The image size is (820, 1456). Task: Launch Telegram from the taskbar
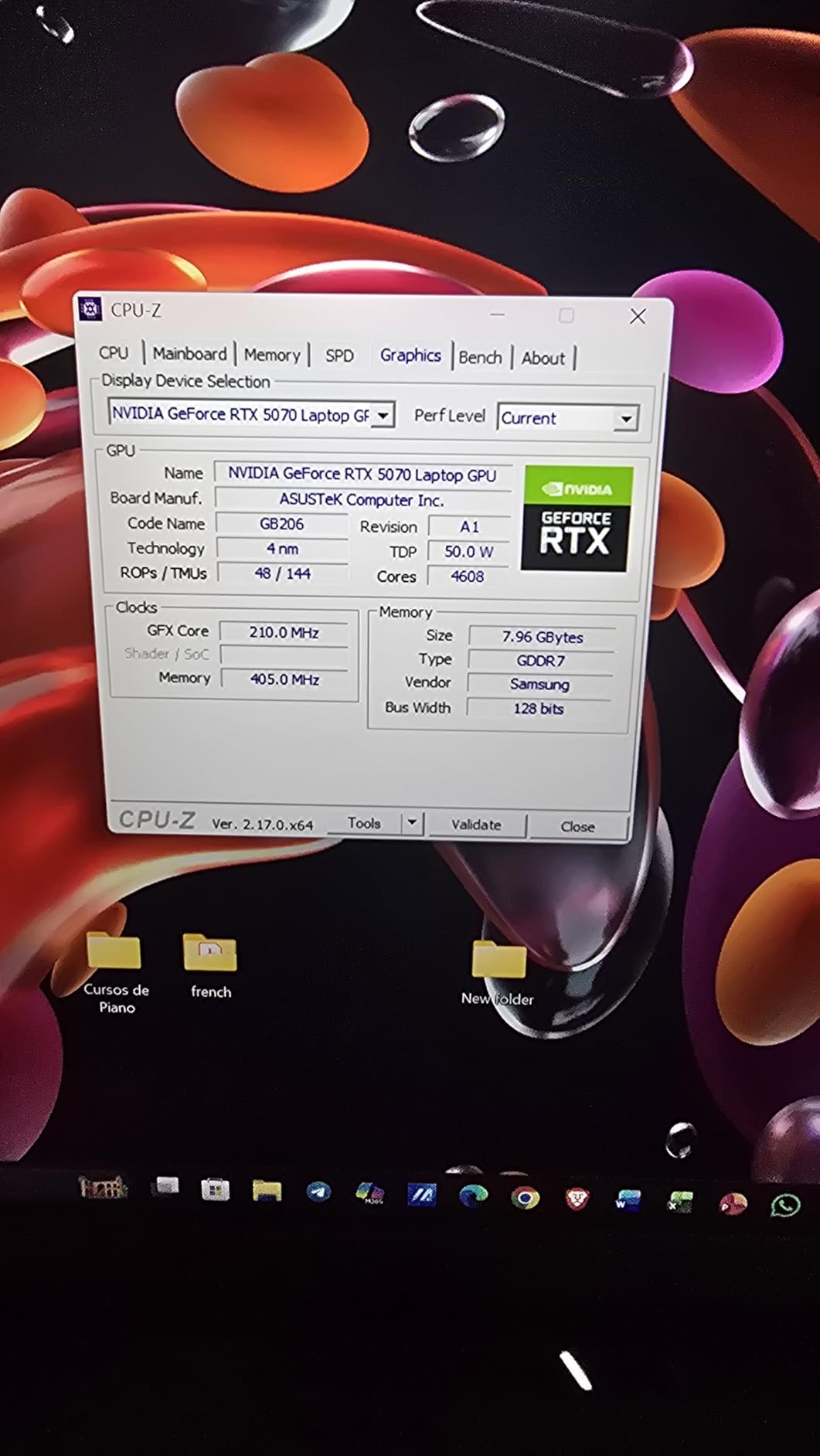point(318,1192)
